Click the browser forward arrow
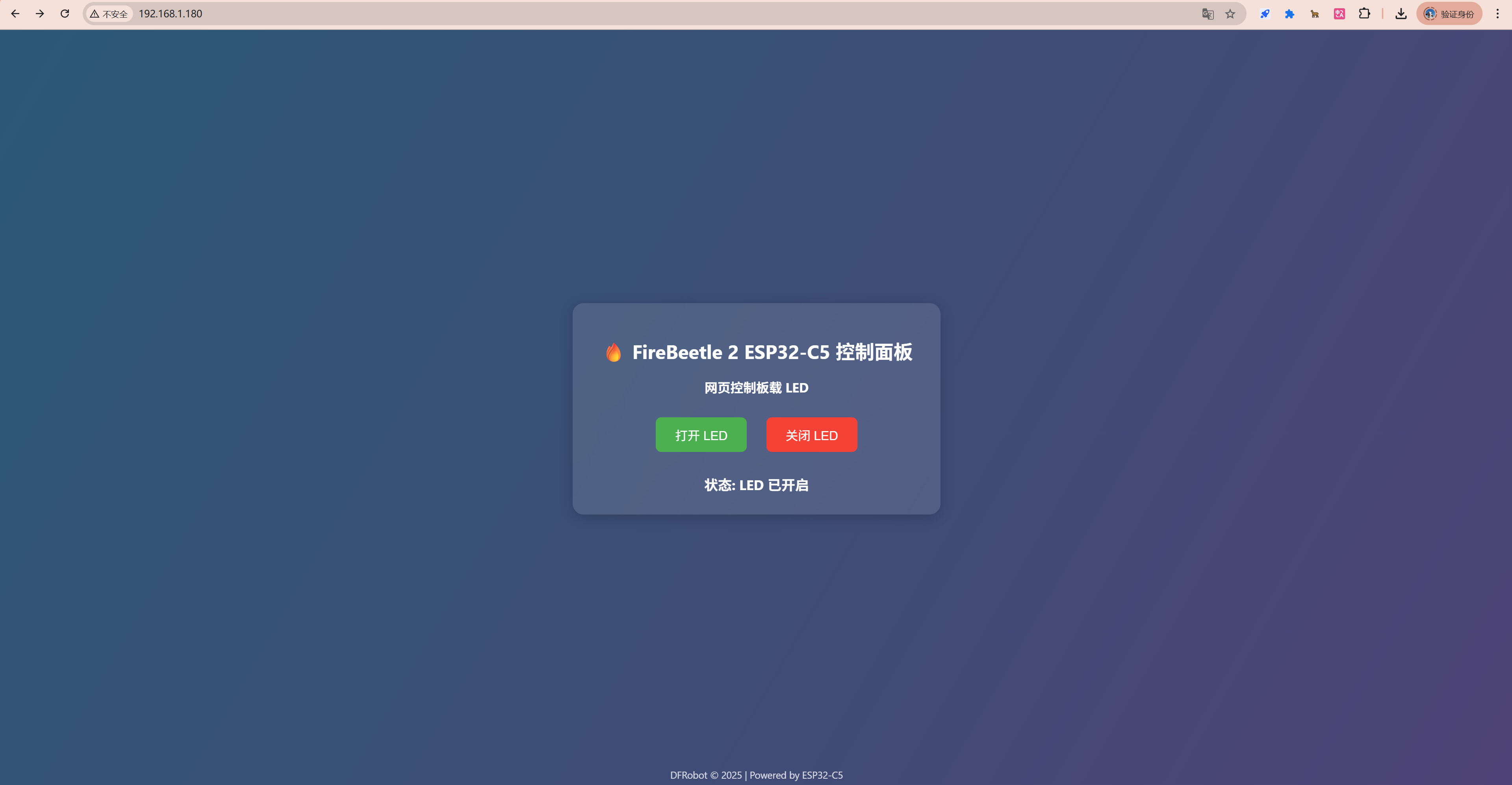 40,13
